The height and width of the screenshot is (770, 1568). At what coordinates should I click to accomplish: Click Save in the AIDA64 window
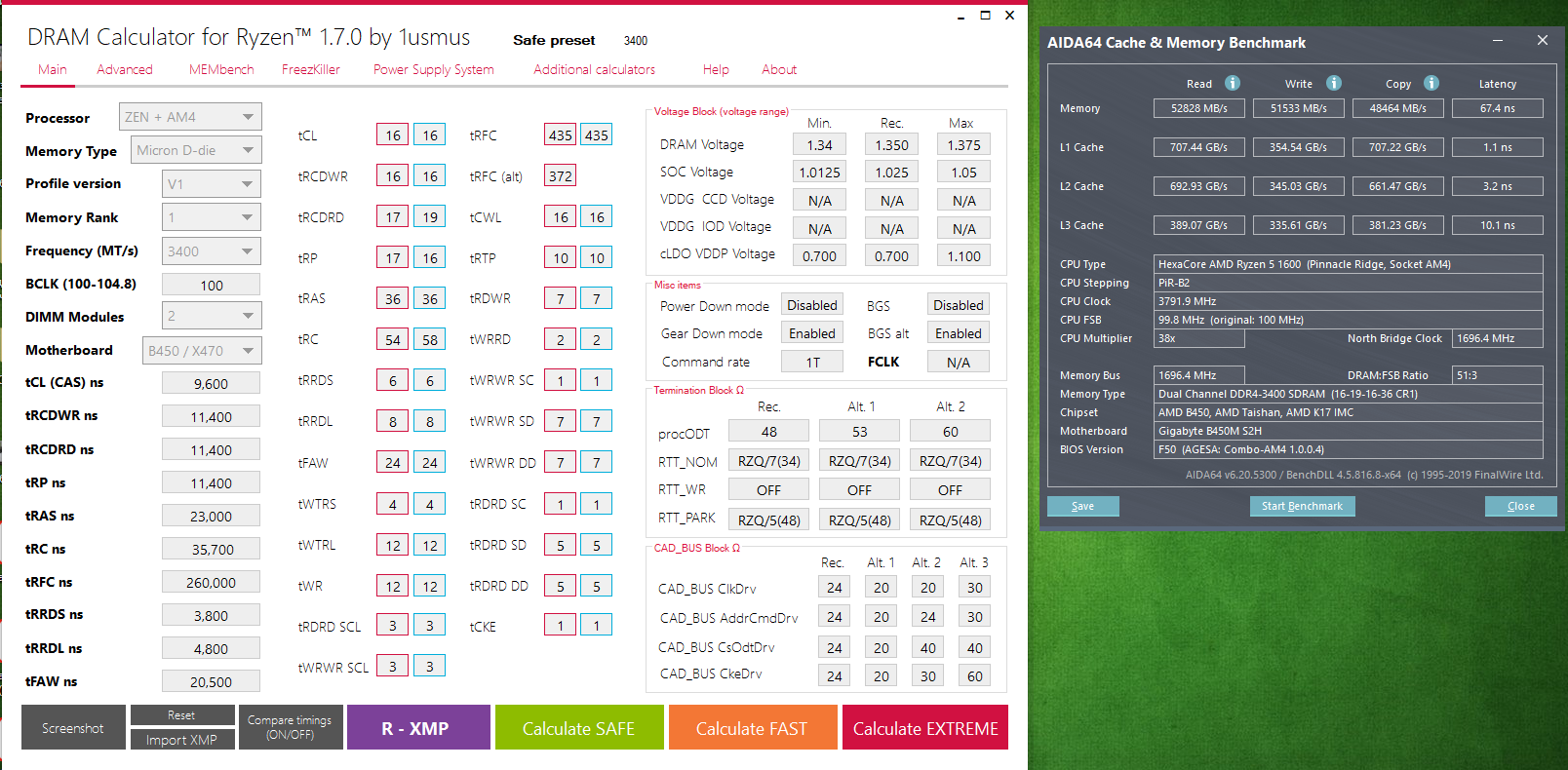point(1083,506)
